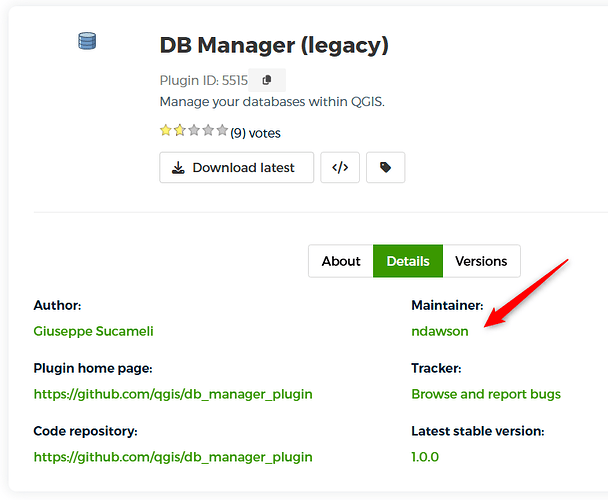The image size is (608, 500).
Task: Rate five stars using the last star
Action: (x=222, y=130)
